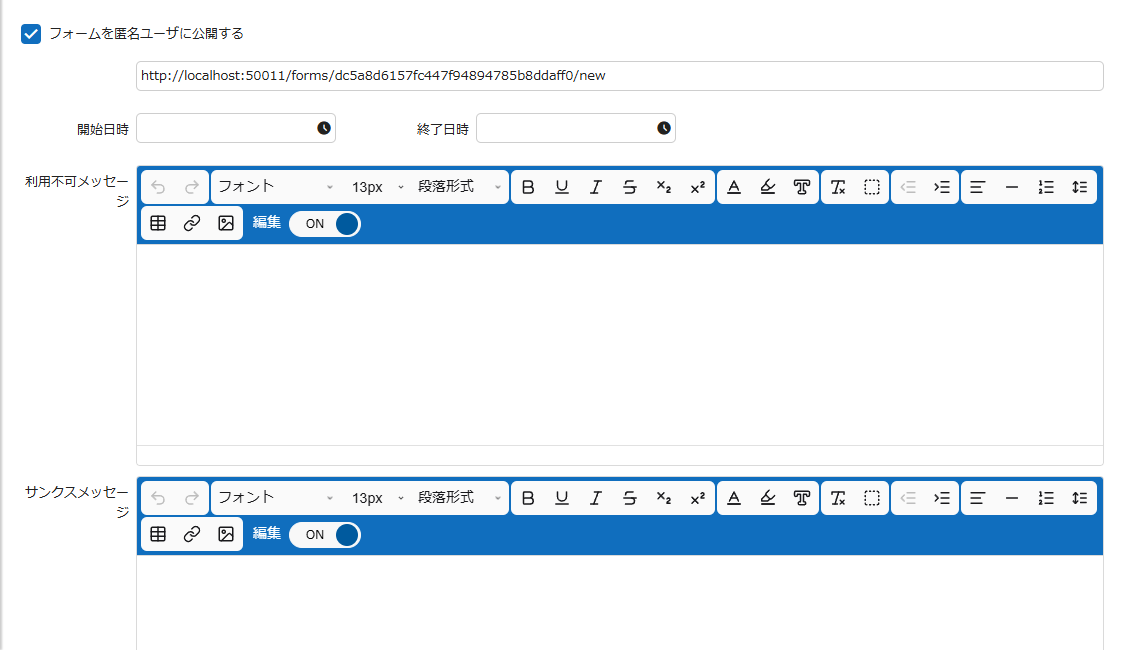This screenshot has height=650, width=1130.
Task: Click into サンクスメッセージ editor text area
Action: click(x=620, y=602)
